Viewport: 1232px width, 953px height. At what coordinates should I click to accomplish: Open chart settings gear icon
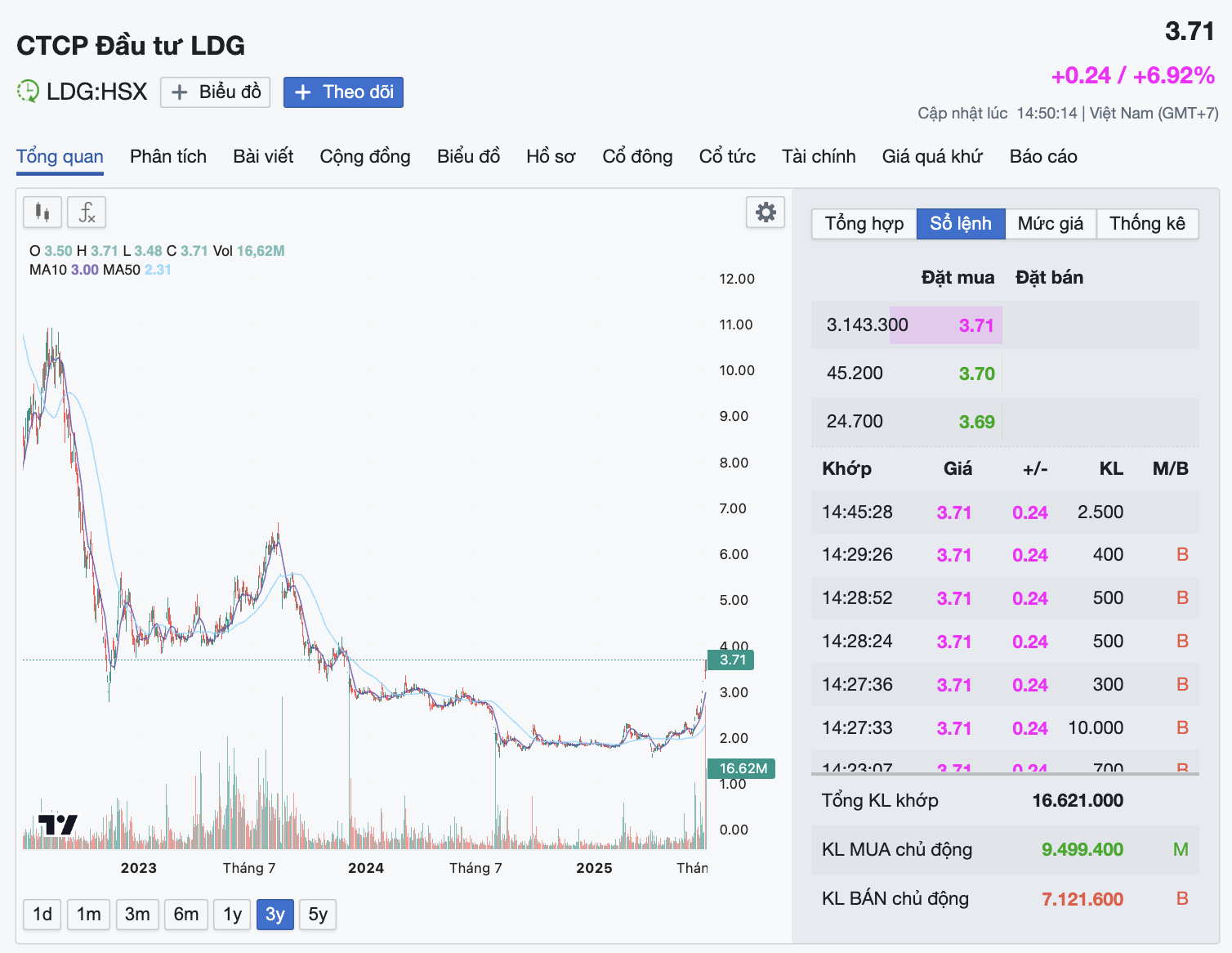[766, 213]
